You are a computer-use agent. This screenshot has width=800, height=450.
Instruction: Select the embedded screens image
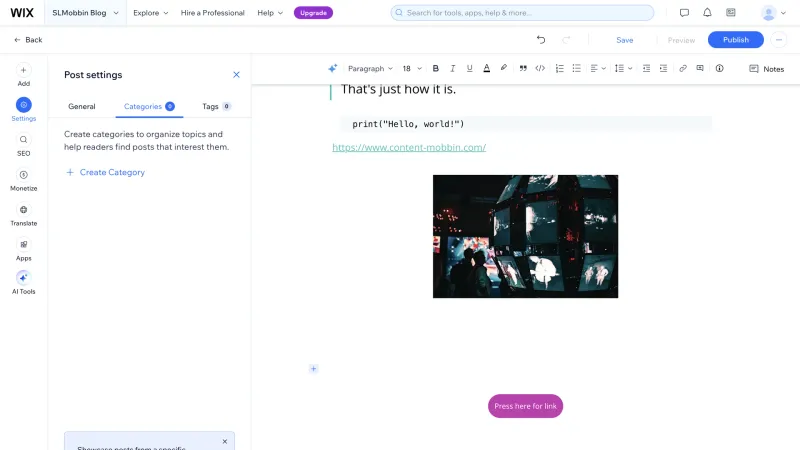[x=525, y=236]
